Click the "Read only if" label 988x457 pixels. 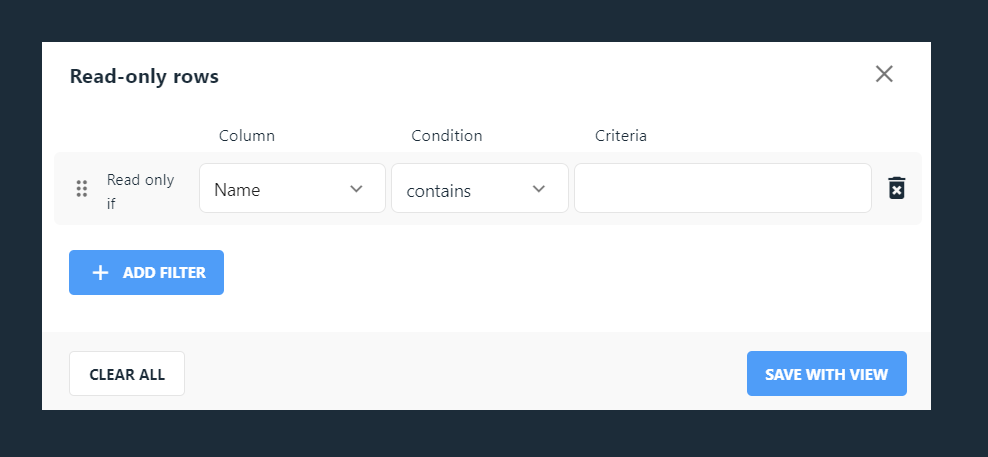coord(140,192)
